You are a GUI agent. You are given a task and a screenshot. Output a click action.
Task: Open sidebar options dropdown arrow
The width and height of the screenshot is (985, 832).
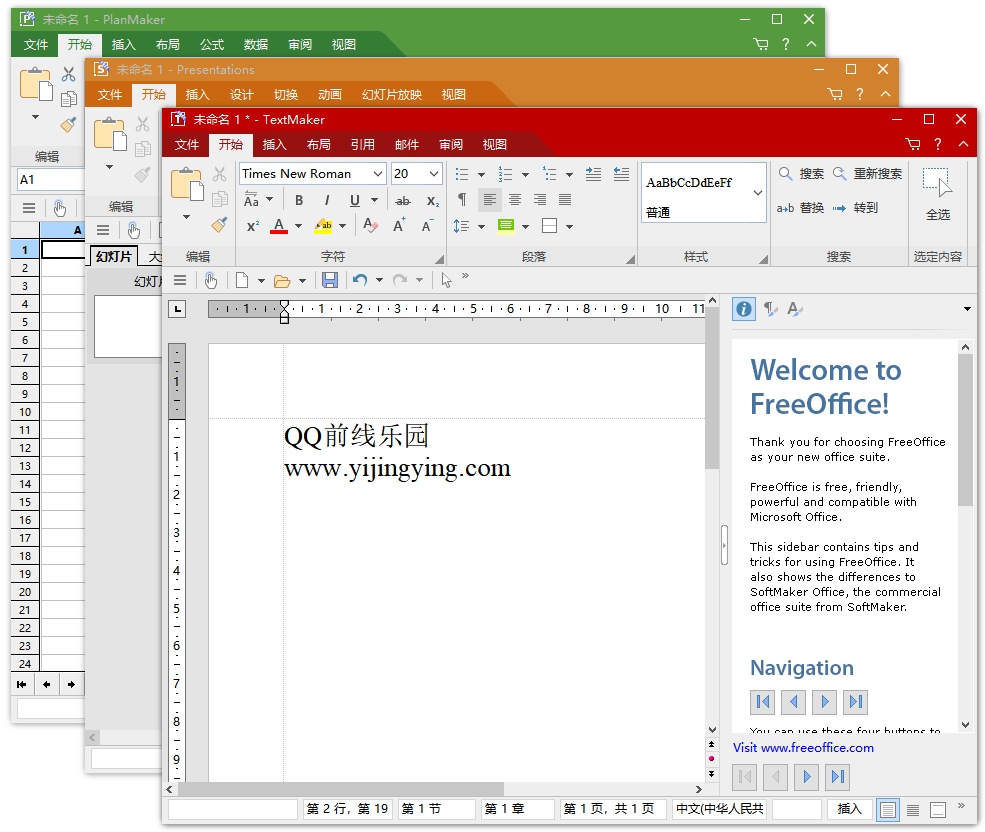point(967,309)
